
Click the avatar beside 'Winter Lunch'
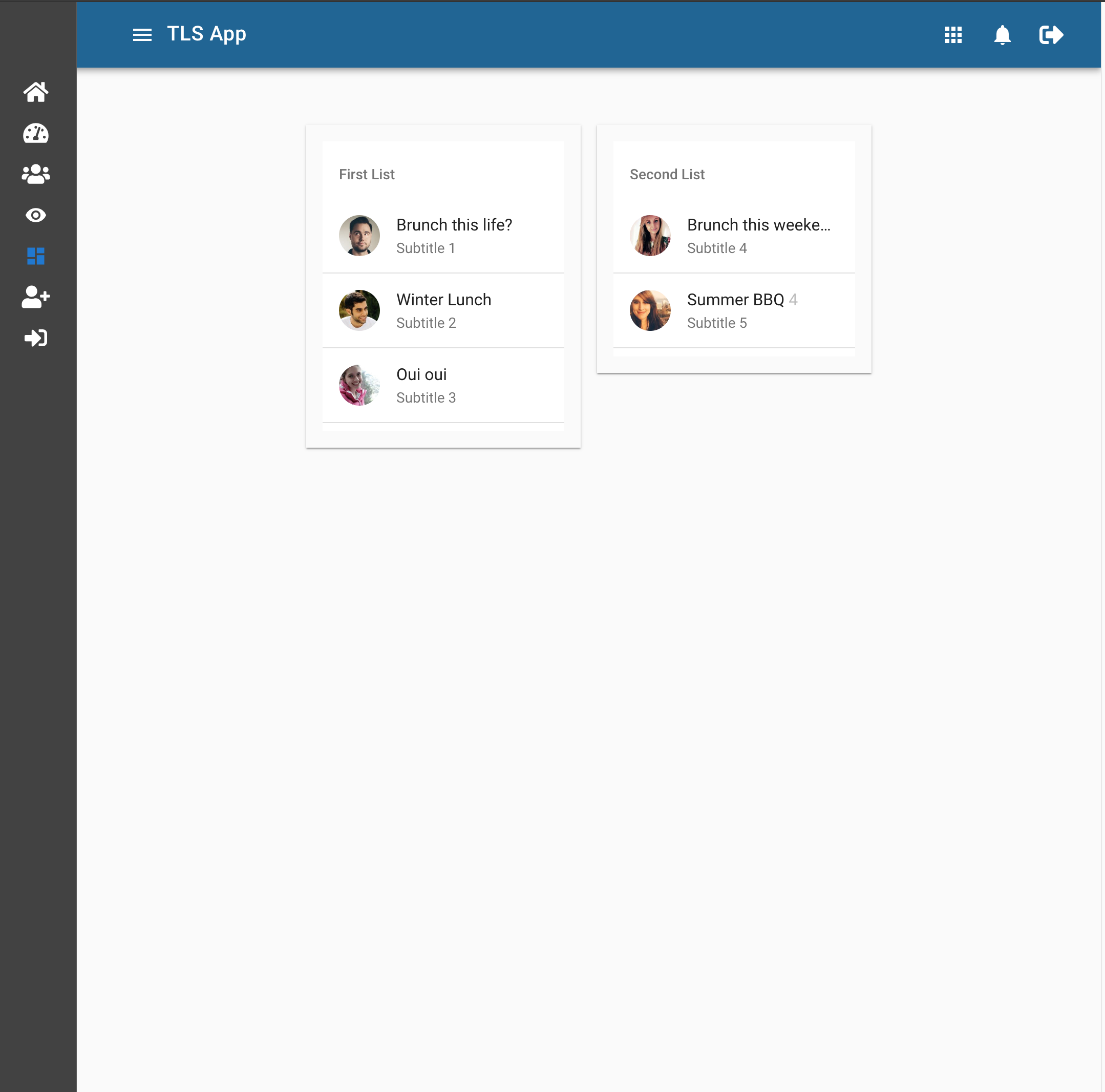coord(359,310)
